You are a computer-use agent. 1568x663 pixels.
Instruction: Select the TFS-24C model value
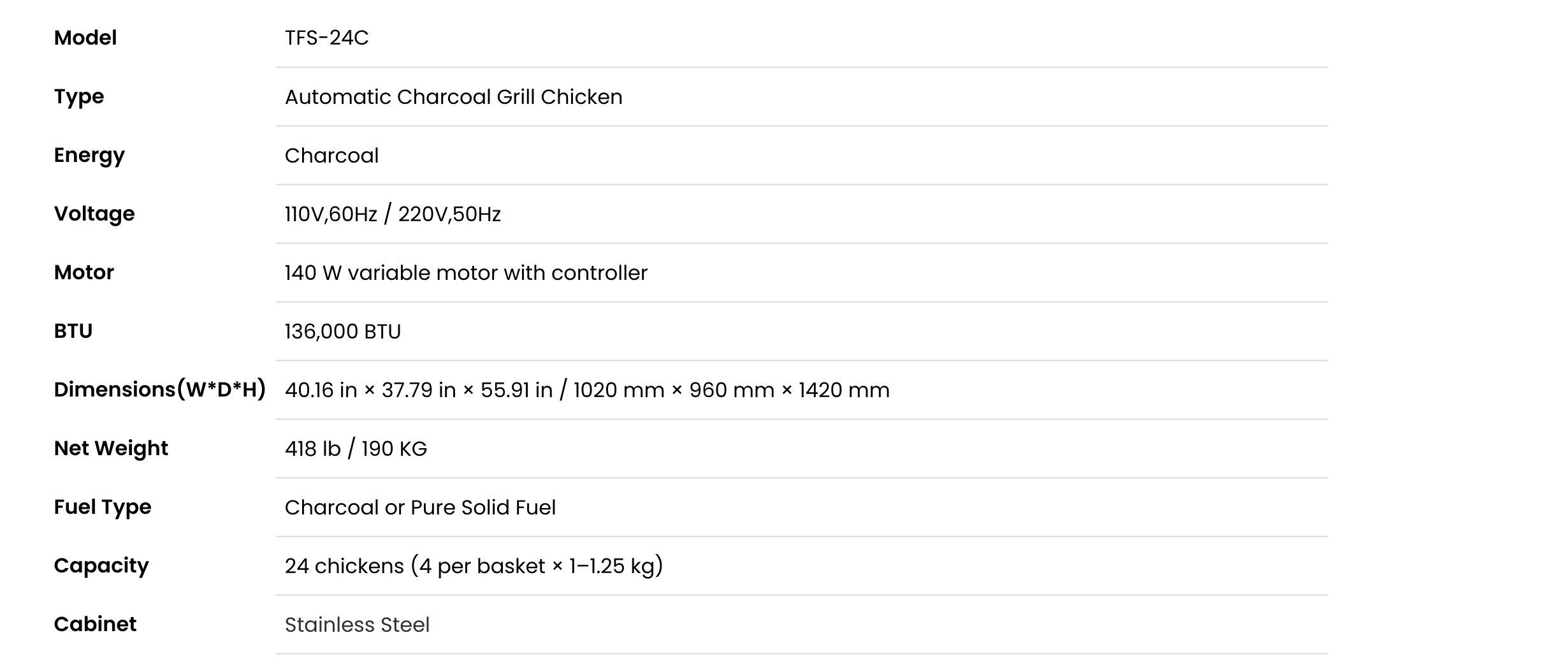(326, 38)
